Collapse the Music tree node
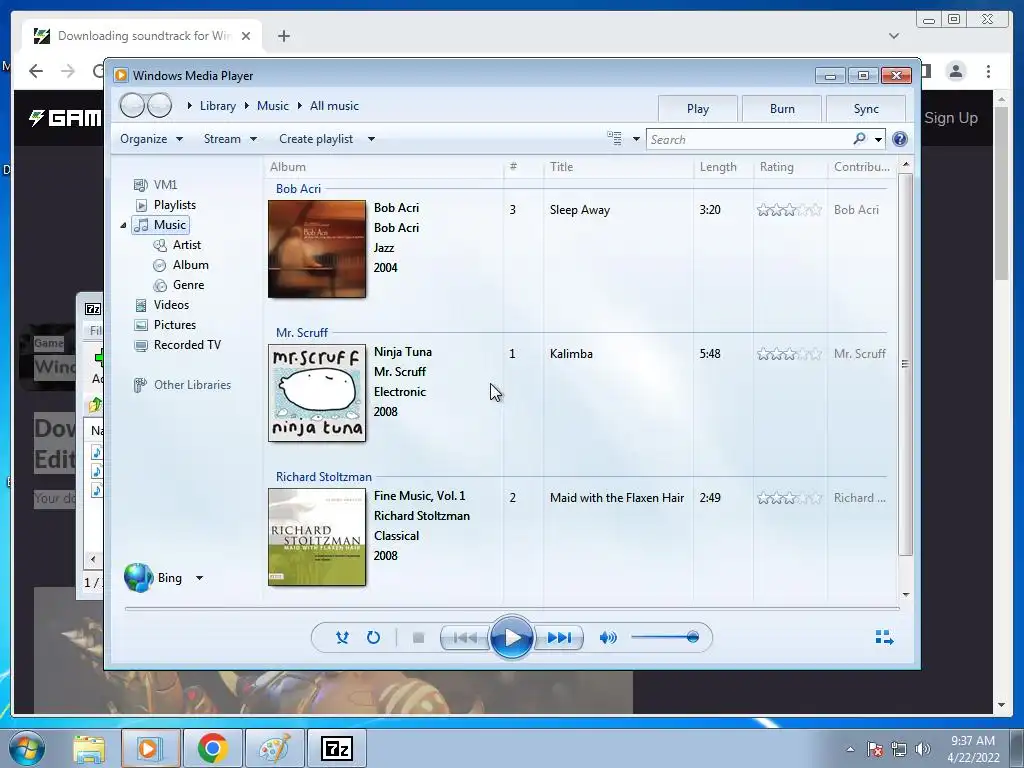The image size is (1024, 768). pyautogui.click(x=123, y=225)
